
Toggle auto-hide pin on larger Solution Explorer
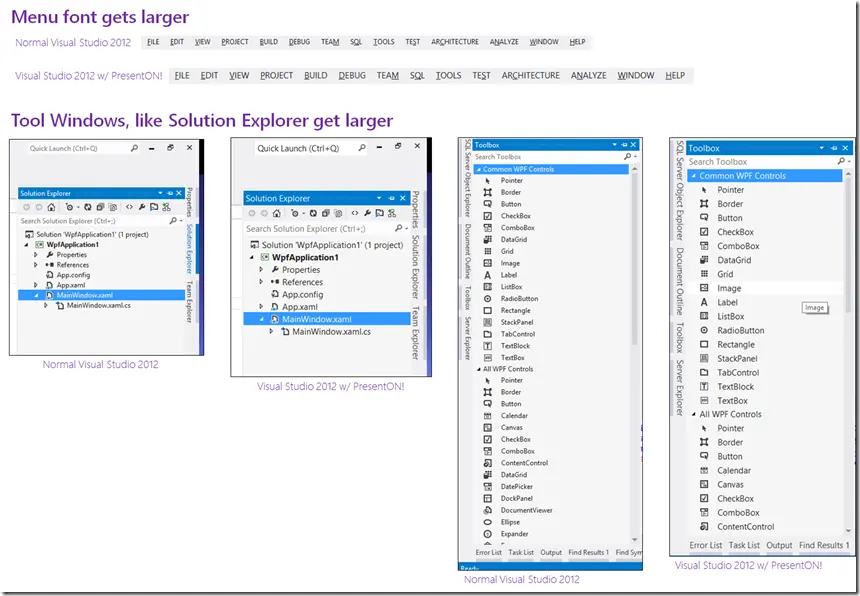click(391, 198)
